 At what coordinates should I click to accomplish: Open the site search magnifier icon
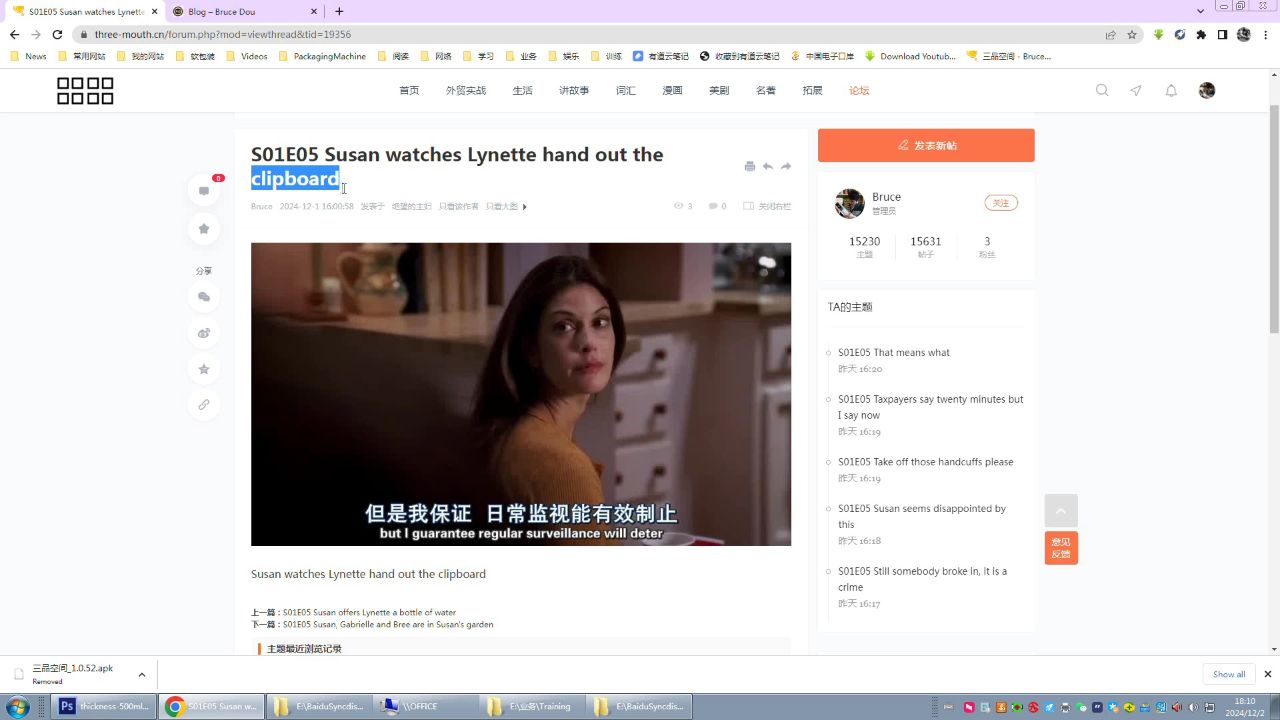tap(1102, 90)
